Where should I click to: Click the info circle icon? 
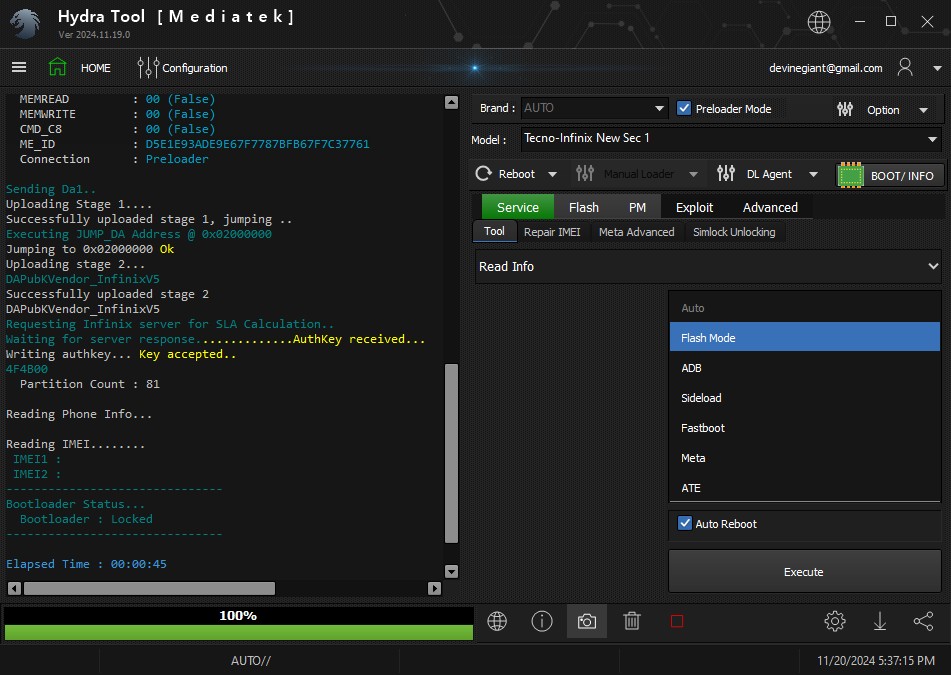coord(542,621)
